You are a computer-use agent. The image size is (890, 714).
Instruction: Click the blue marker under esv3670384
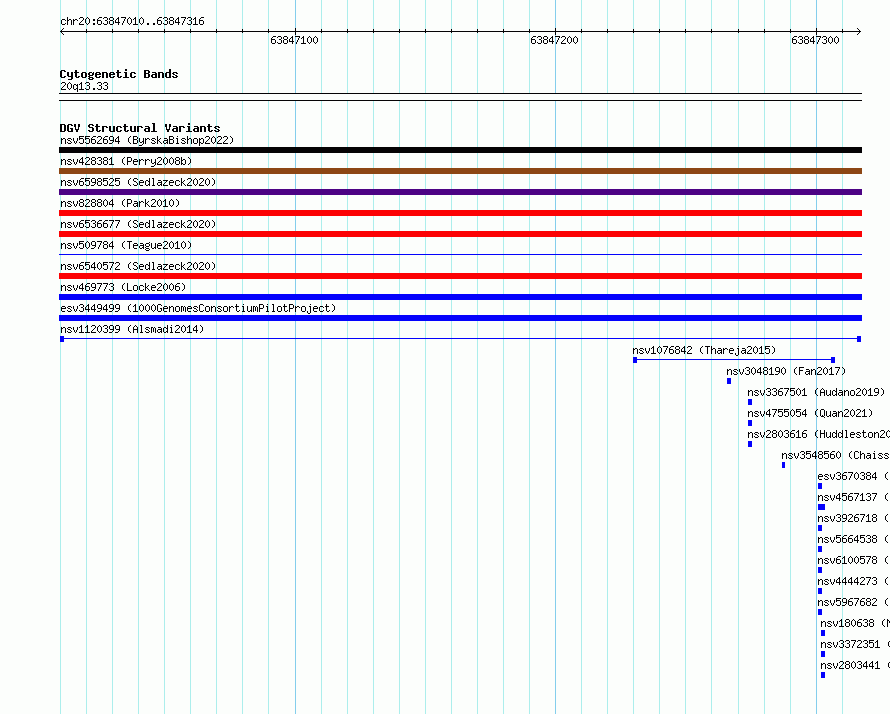point(820,486)
